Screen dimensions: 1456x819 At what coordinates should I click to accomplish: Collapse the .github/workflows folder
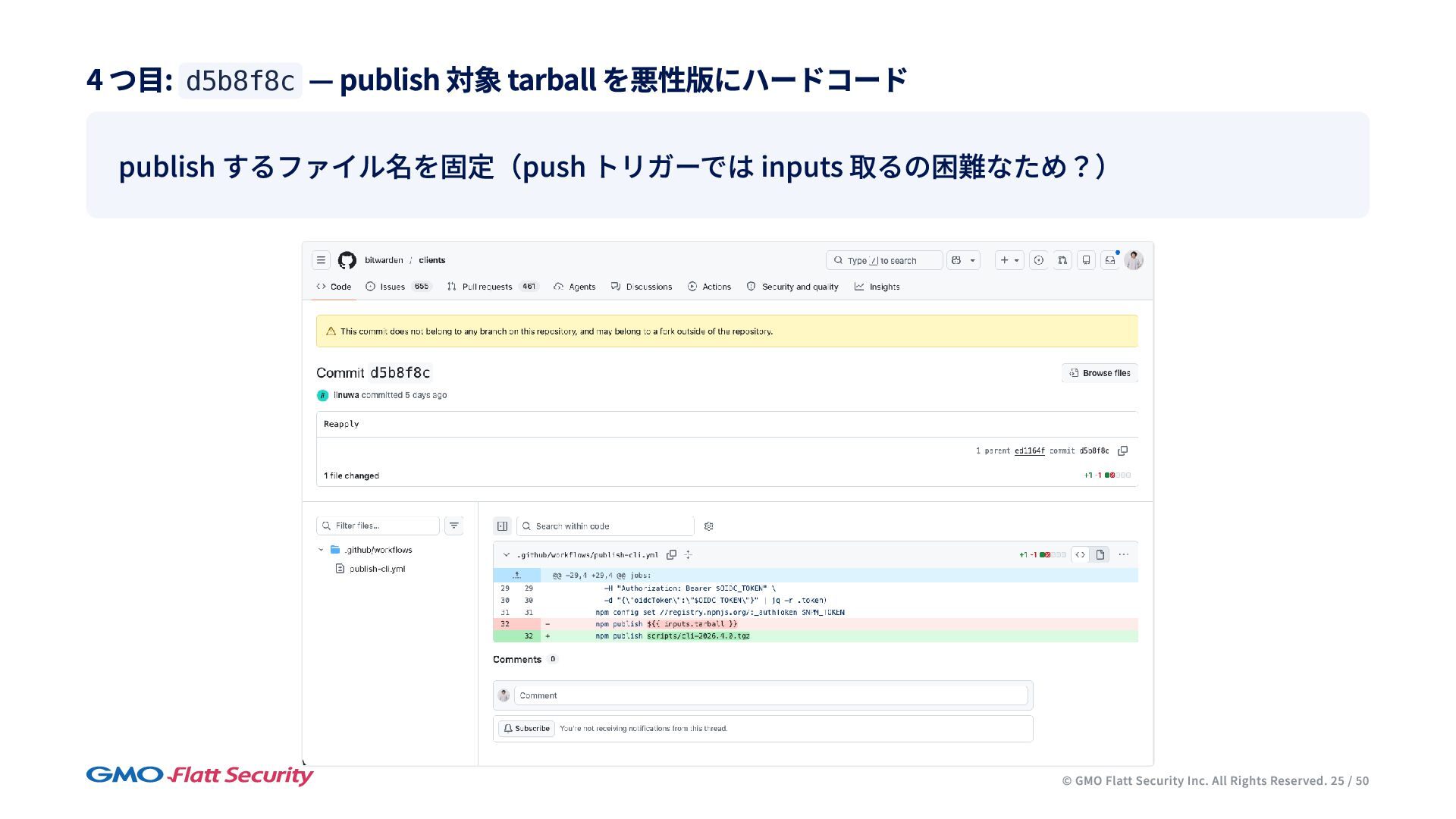click(321, 550)
